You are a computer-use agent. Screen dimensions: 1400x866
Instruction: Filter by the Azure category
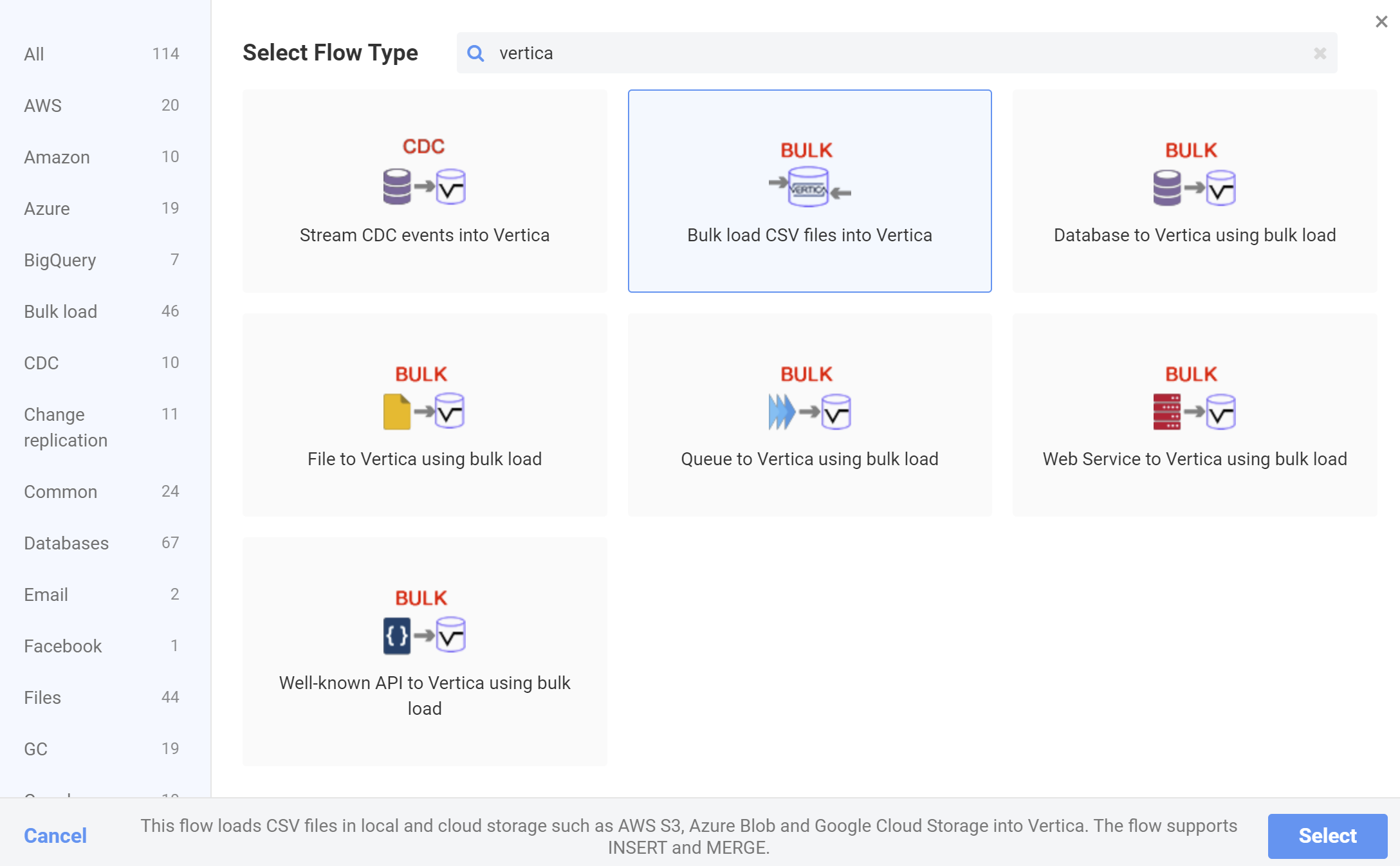coord(47,208)
